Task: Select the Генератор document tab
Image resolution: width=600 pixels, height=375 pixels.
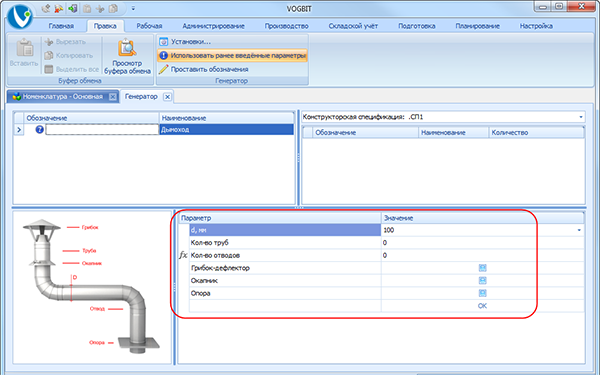Action: tap(141, 96)
